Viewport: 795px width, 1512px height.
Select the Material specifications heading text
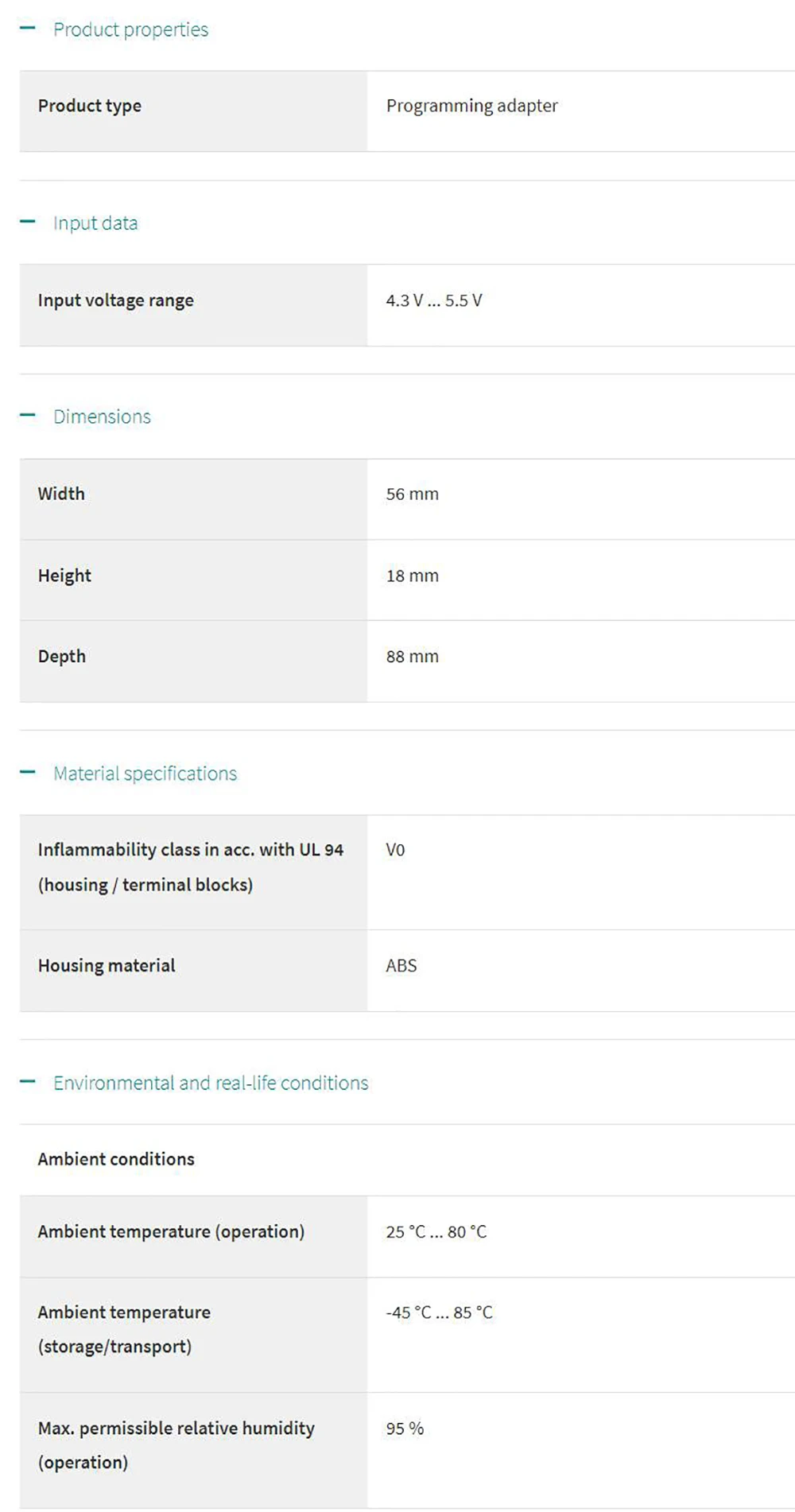(145, 773)
